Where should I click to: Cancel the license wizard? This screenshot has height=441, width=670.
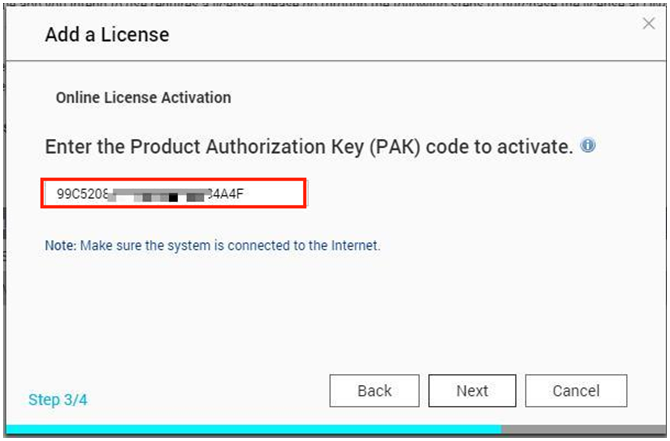click(x=576, y=391)
